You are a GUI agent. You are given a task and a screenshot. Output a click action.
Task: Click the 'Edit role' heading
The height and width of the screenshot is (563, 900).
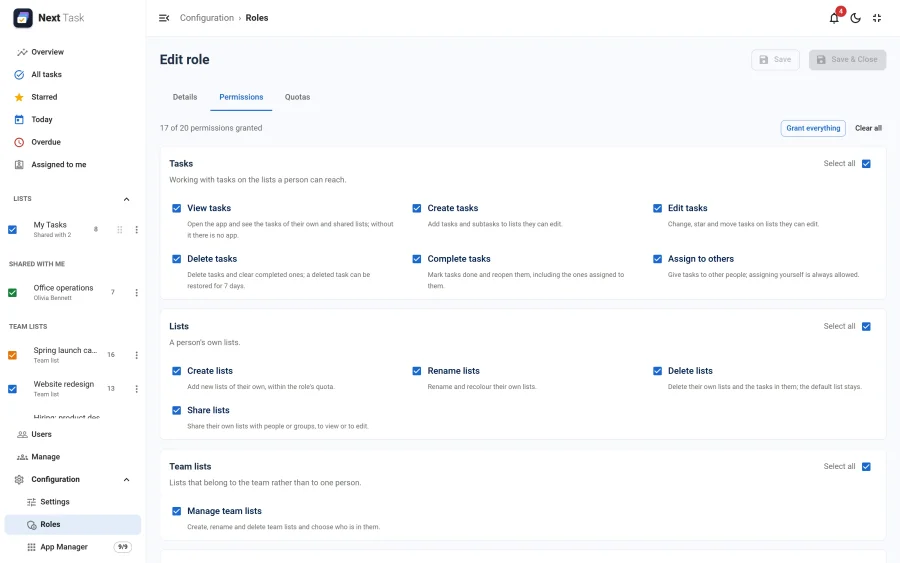point(184,60)
